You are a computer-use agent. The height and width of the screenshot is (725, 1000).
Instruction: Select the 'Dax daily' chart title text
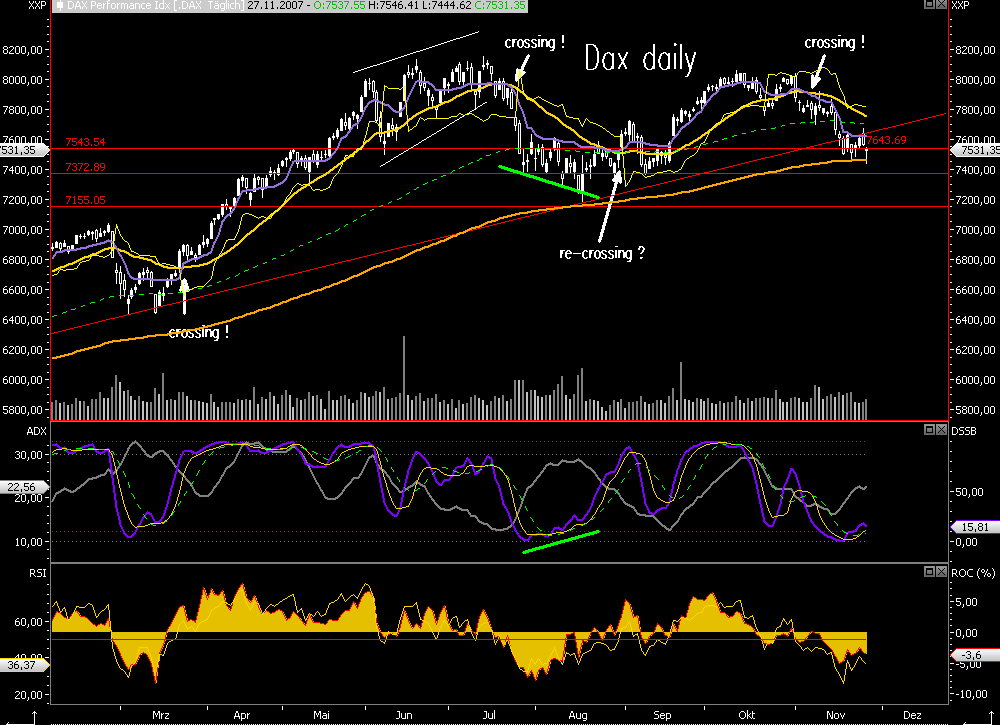(x=640, y=59)
